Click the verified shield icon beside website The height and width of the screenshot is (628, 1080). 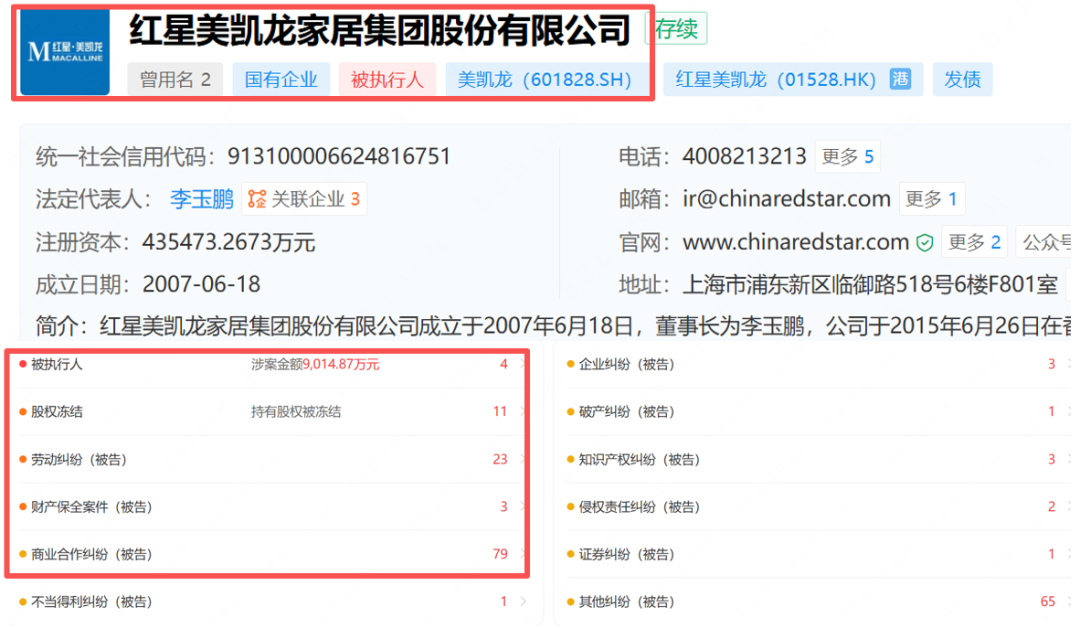click(924, 242)
